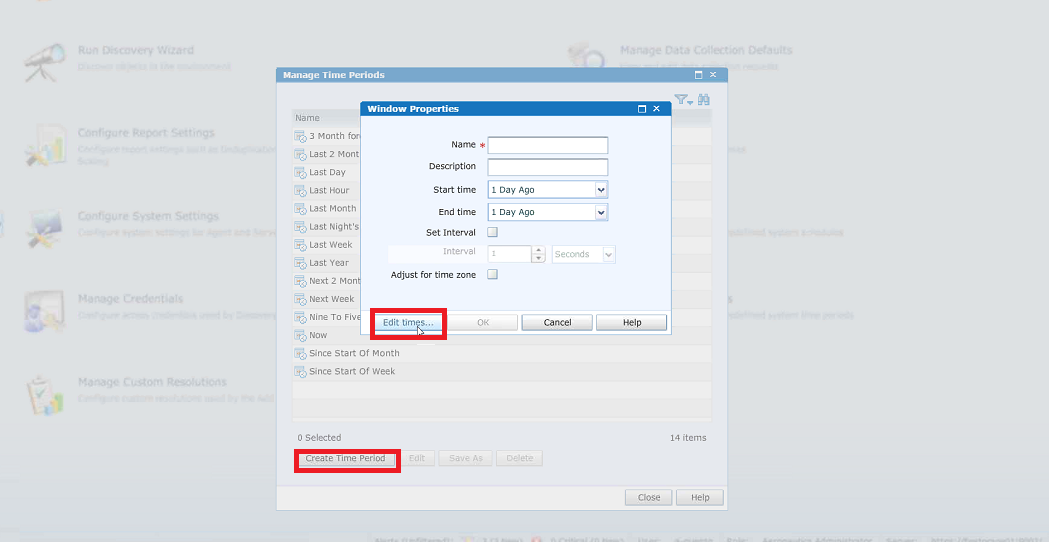Click the Last Day row icon
The width and height of the screenshot is (1049, 542).
[x=300, y=172]
